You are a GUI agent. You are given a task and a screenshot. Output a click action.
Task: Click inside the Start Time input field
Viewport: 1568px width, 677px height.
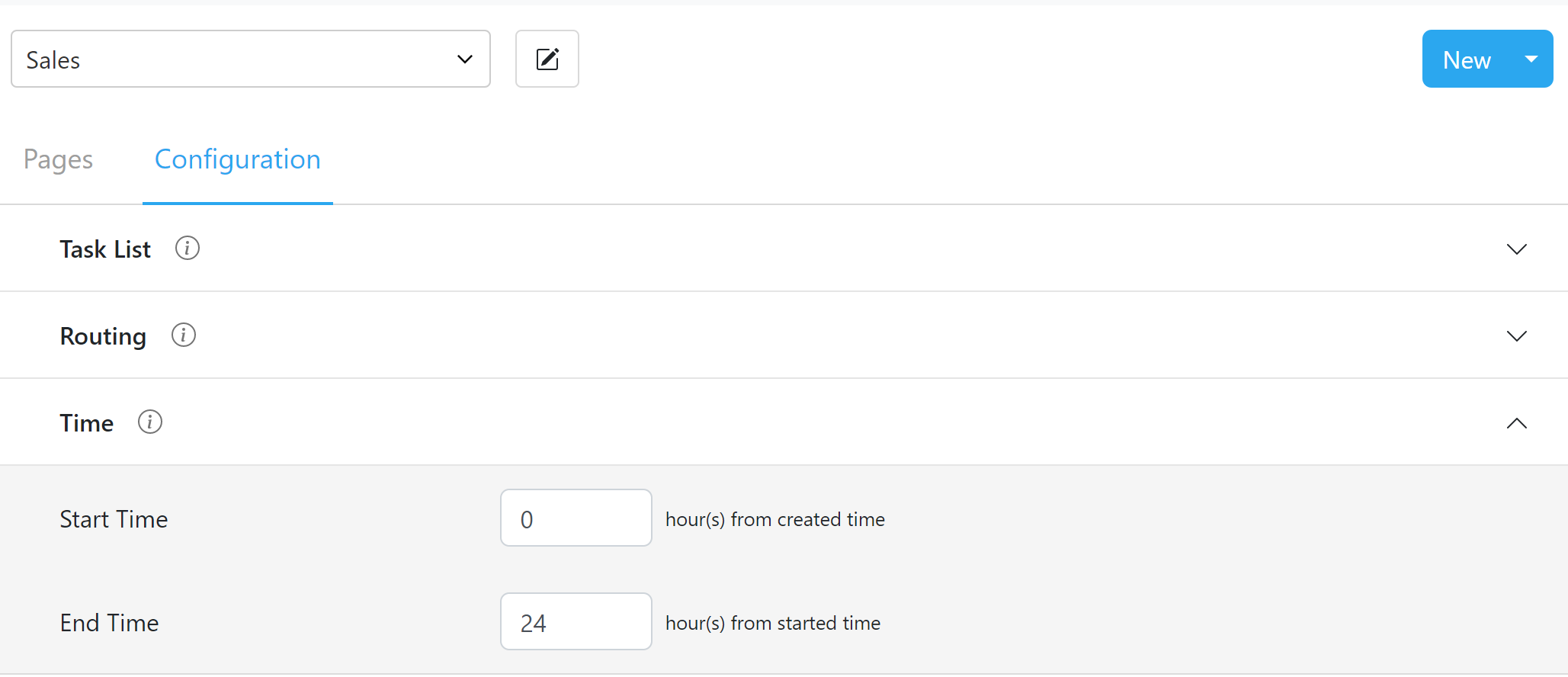pos(576,518)
